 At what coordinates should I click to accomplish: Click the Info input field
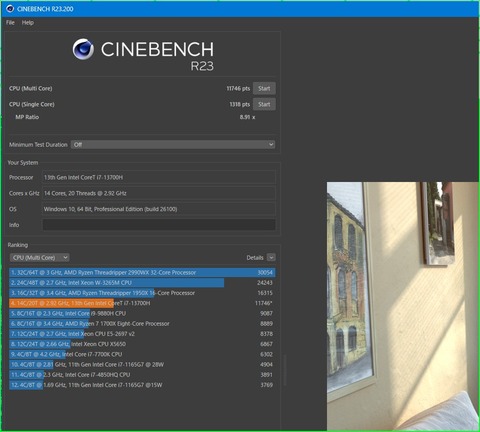pyautogui.click(x=159, y=225)
